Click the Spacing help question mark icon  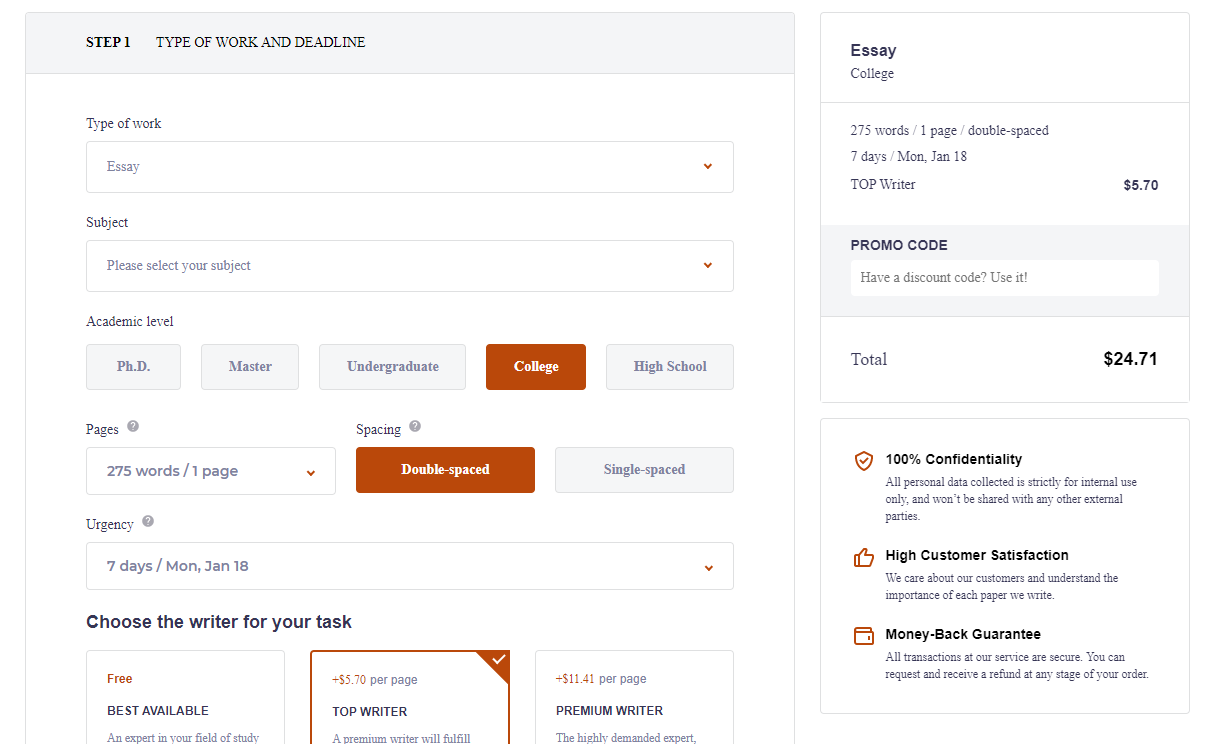pos(415,426)
